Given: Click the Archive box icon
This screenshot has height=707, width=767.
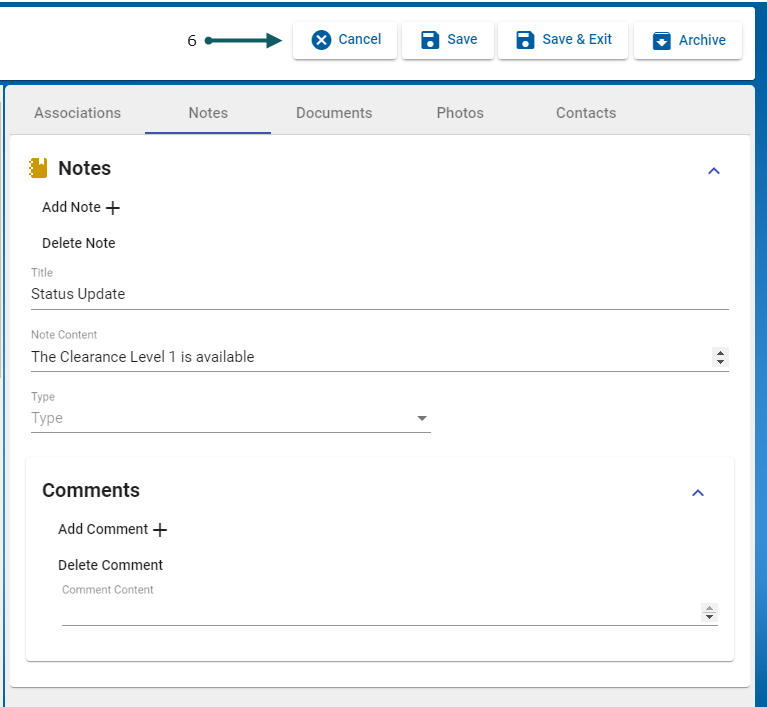Looking at the screenshot, I should pyautogui.click(x=661, y=41).
